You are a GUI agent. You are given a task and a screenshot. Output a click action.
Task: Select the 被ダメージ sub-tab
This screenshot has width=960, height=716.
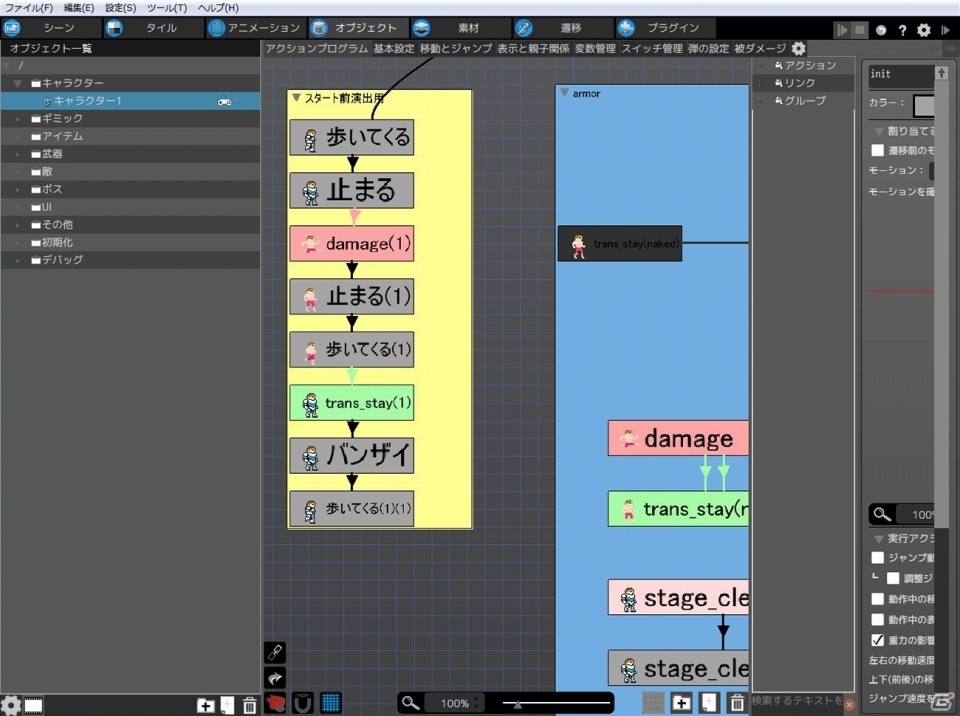760,48
